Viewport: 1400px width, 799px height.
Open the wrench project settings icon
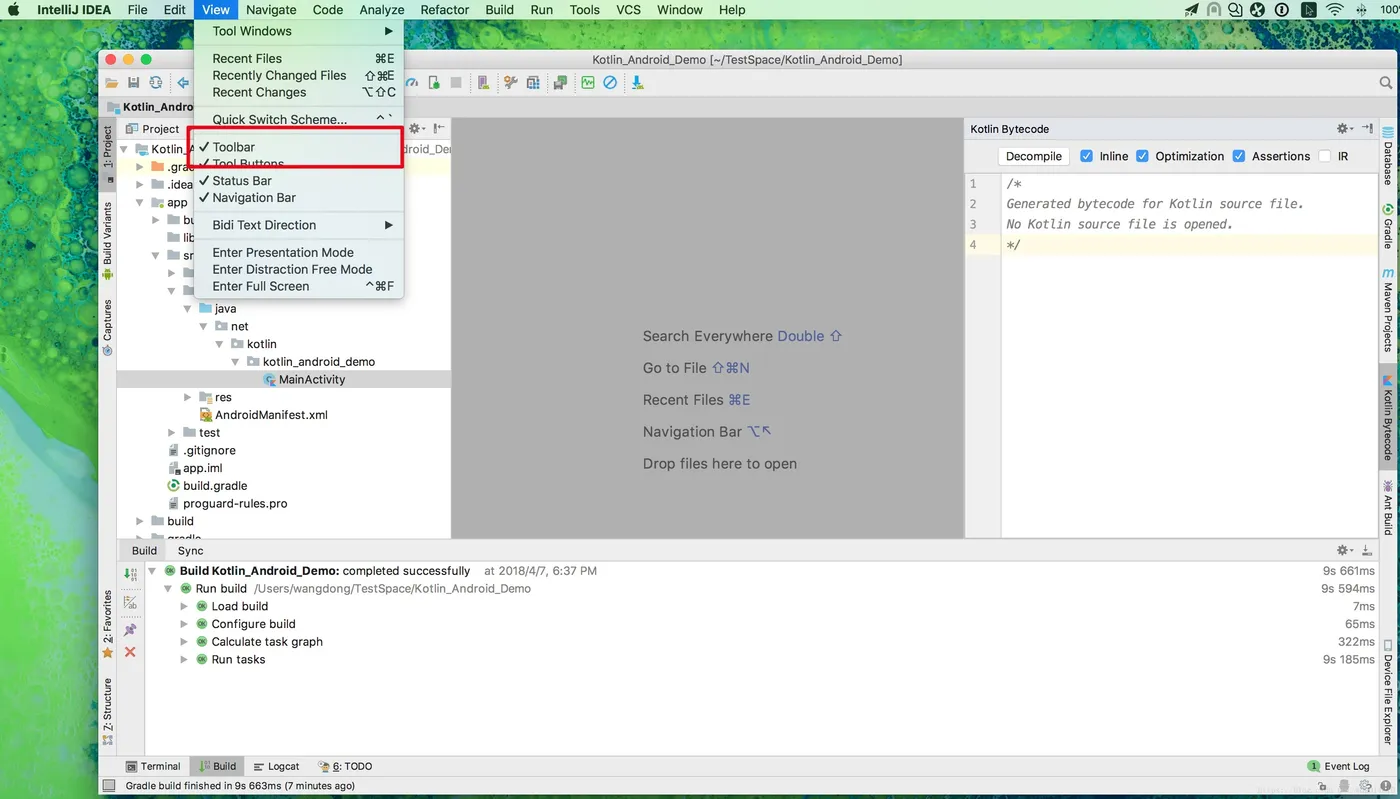pos(510,83)
